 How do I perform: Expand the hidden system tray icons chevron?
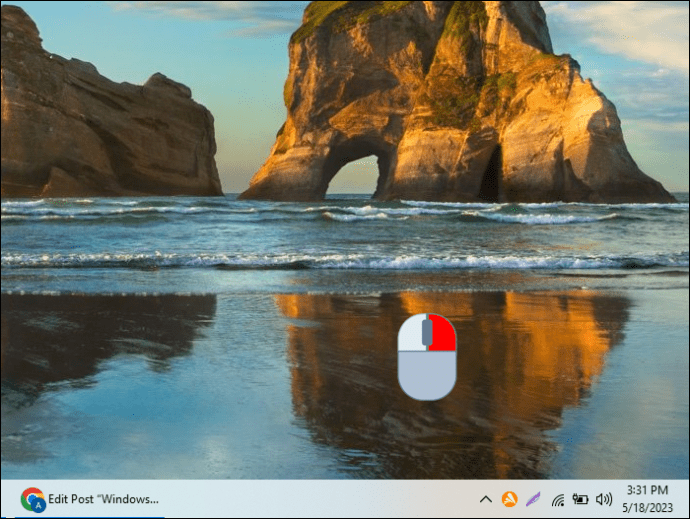(x=485, y=500)
